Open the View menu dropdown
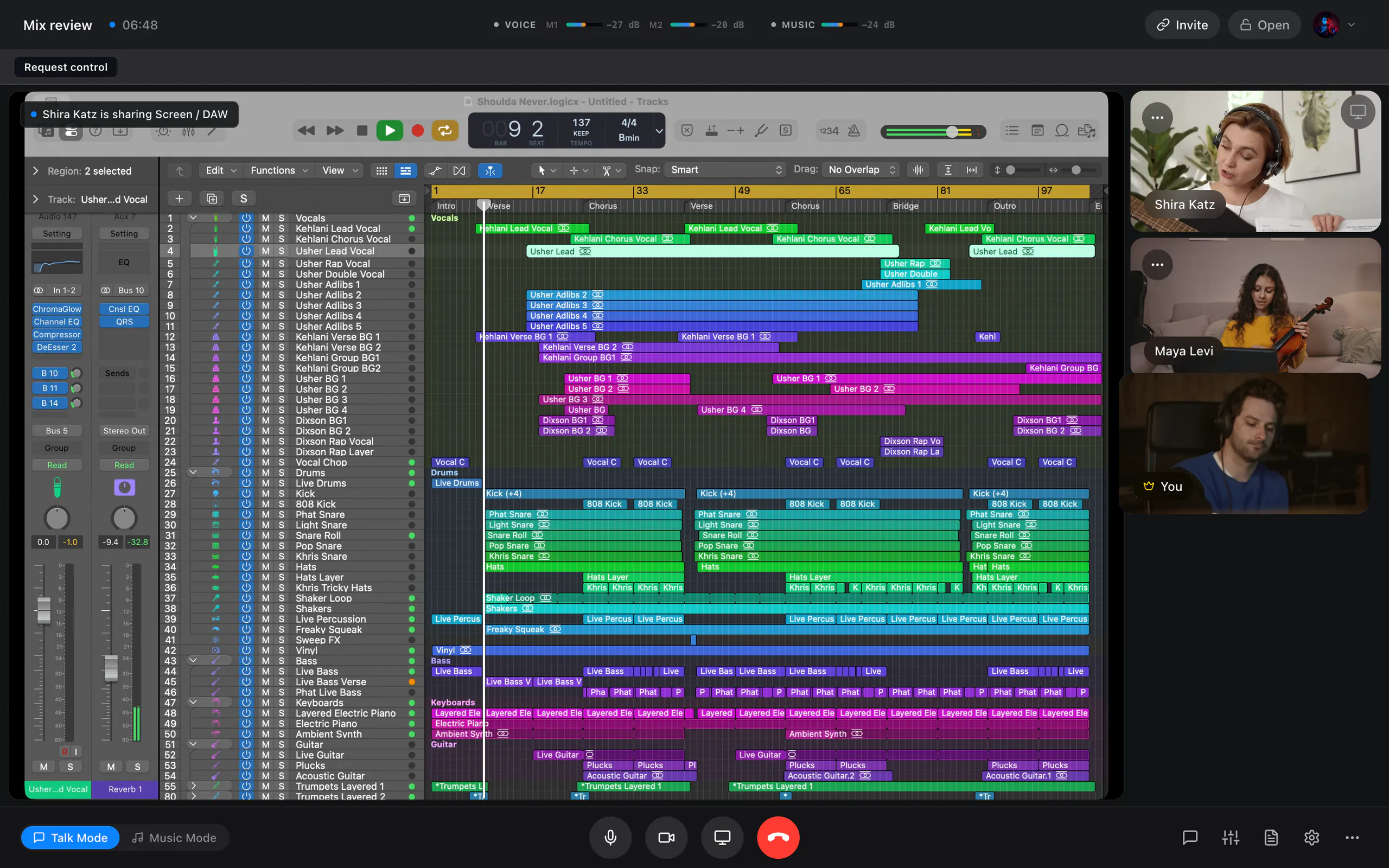This screenshot has width=1389, height=868. pos(340,170)
